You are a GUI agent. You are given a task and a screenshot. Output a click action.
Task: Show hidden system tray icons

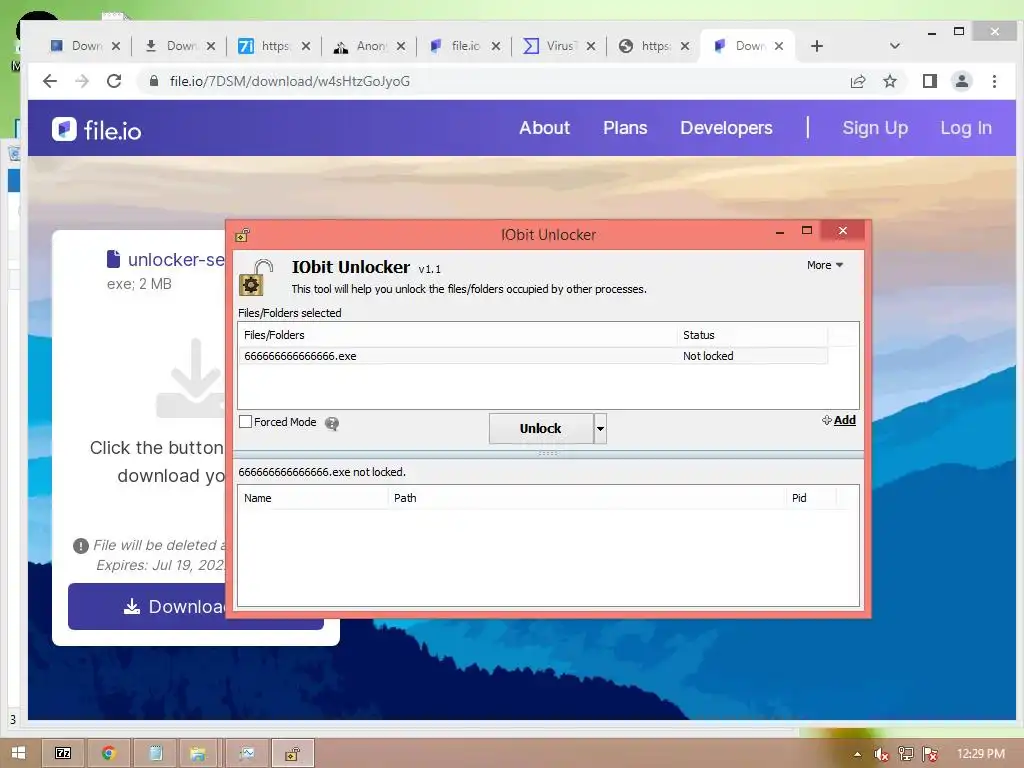point(857,754)
